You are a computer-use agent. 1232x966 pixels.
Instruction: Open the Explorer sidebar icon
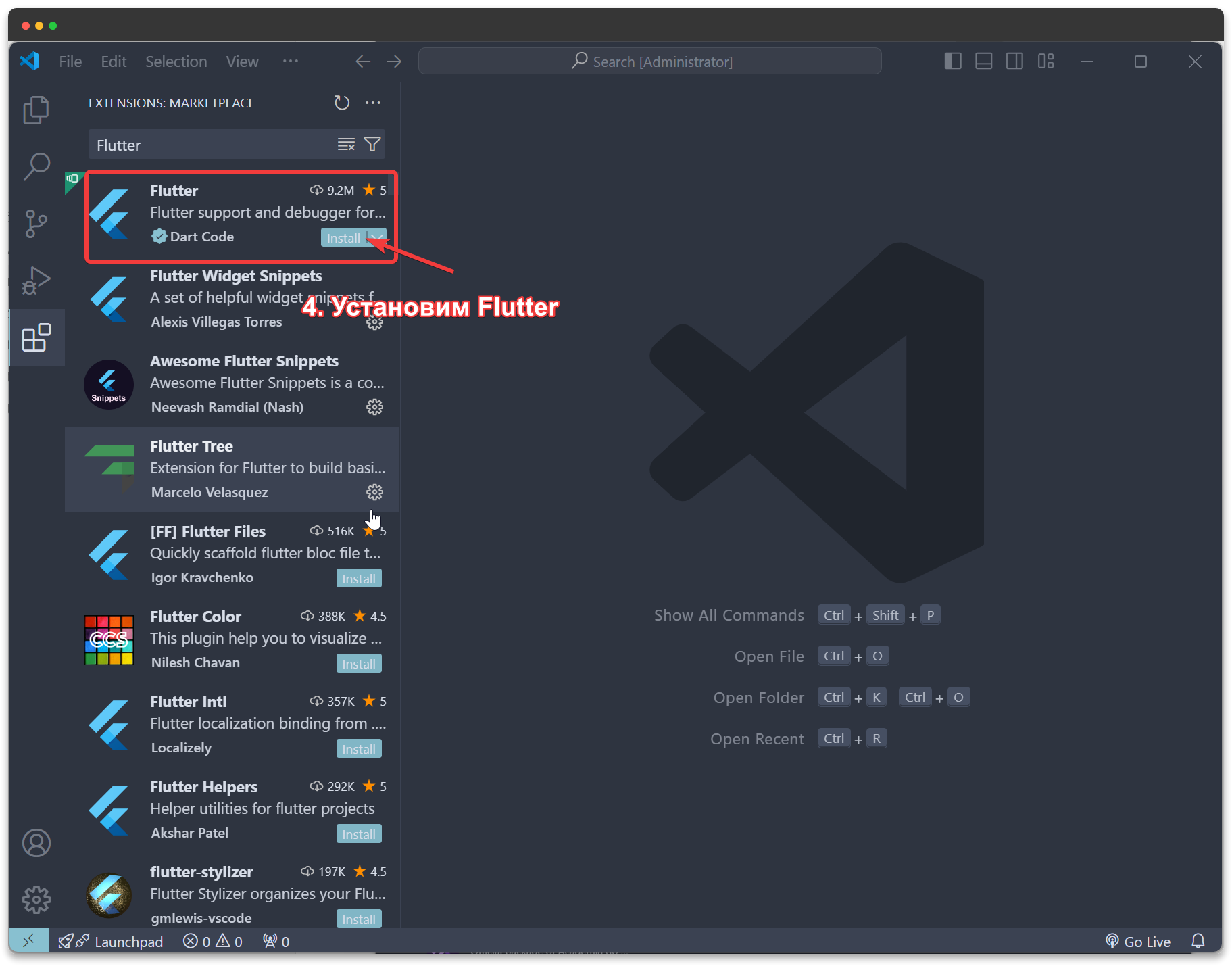(36, 110)
